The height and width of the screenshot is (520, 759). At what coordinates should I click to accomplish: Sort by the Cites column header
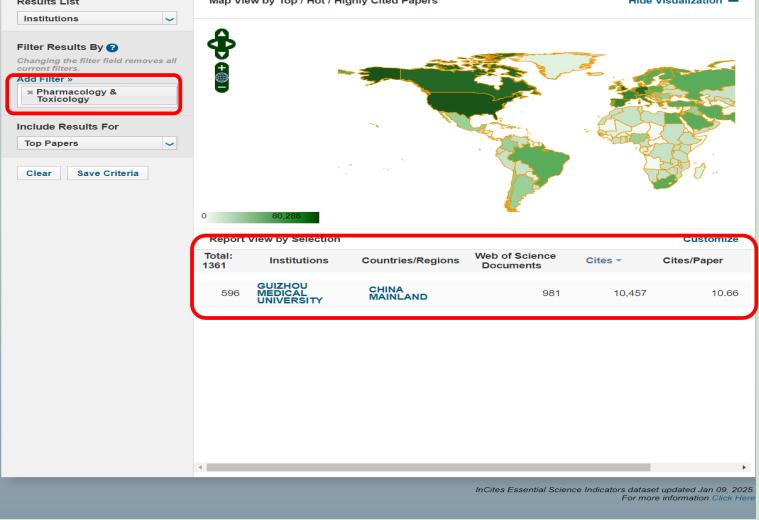(603, 260)
